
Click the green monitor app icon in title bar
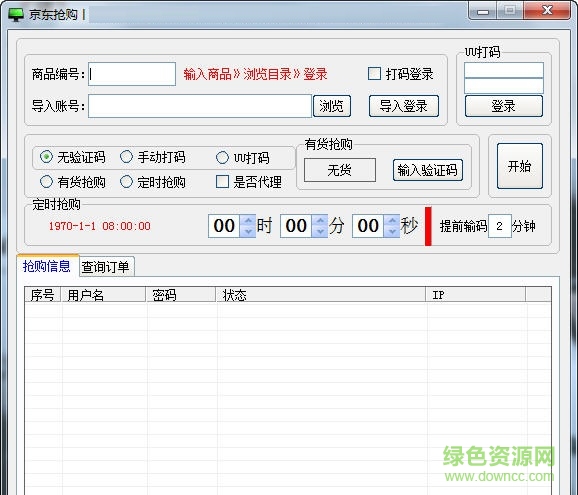[x=16, y=15]
